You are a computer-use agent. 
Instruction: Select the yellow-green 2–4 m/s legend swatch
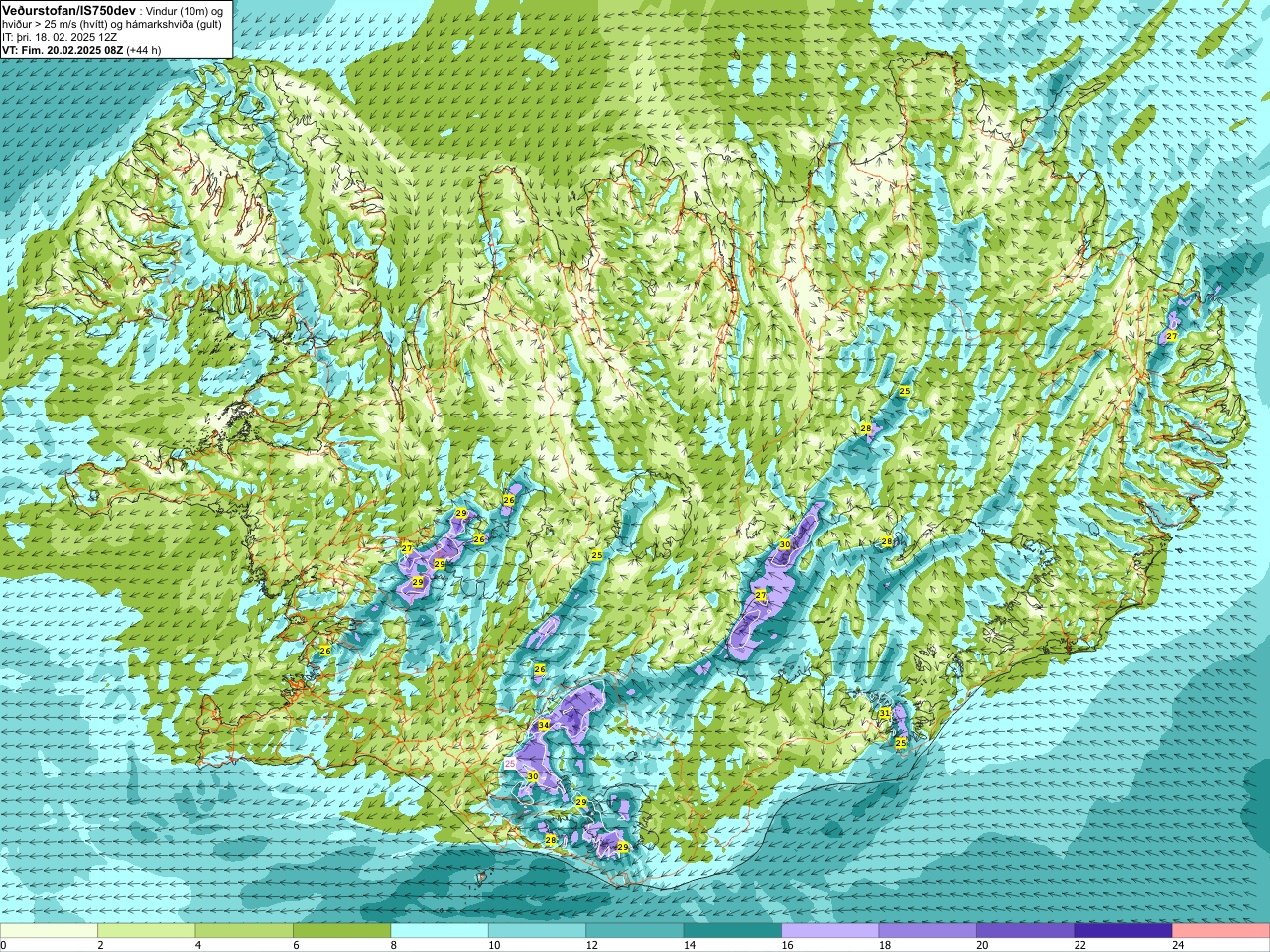click(x=147, y=931)
